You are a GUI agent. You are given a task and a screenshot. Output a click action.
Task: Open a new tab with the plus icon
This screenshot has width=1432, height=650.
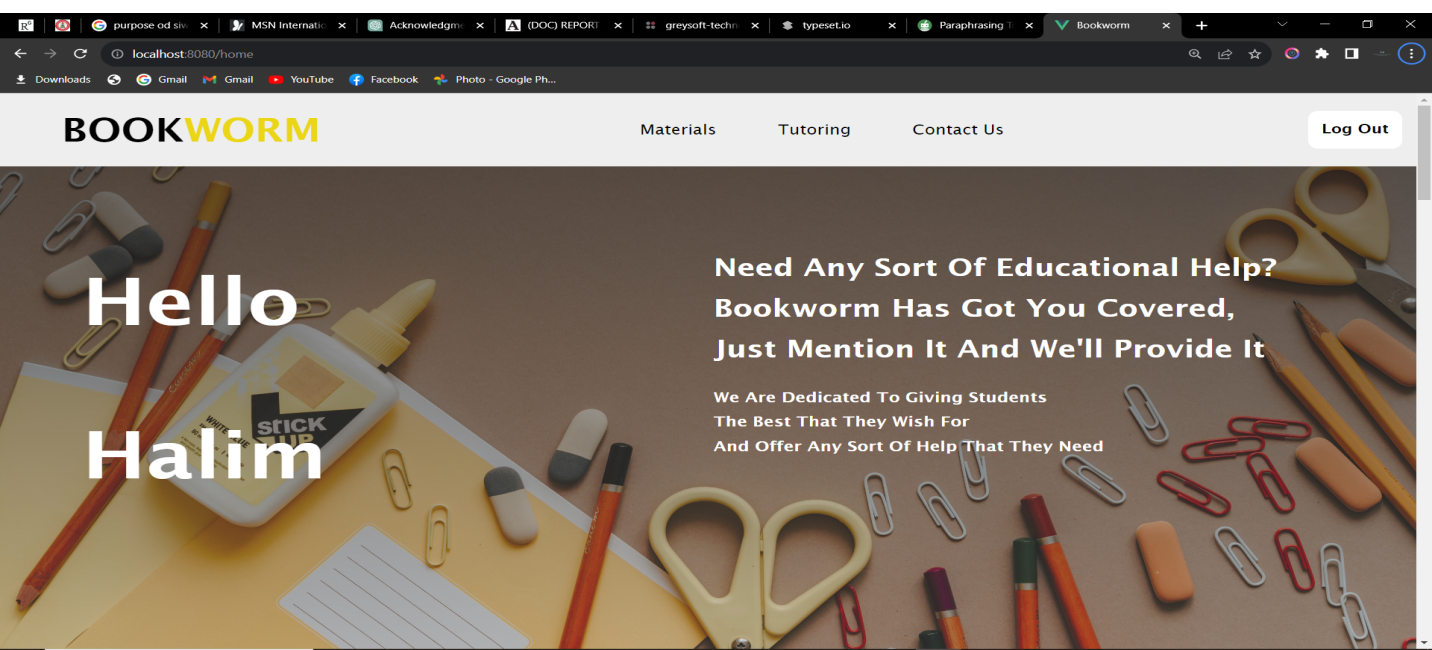click(1202, 25)
